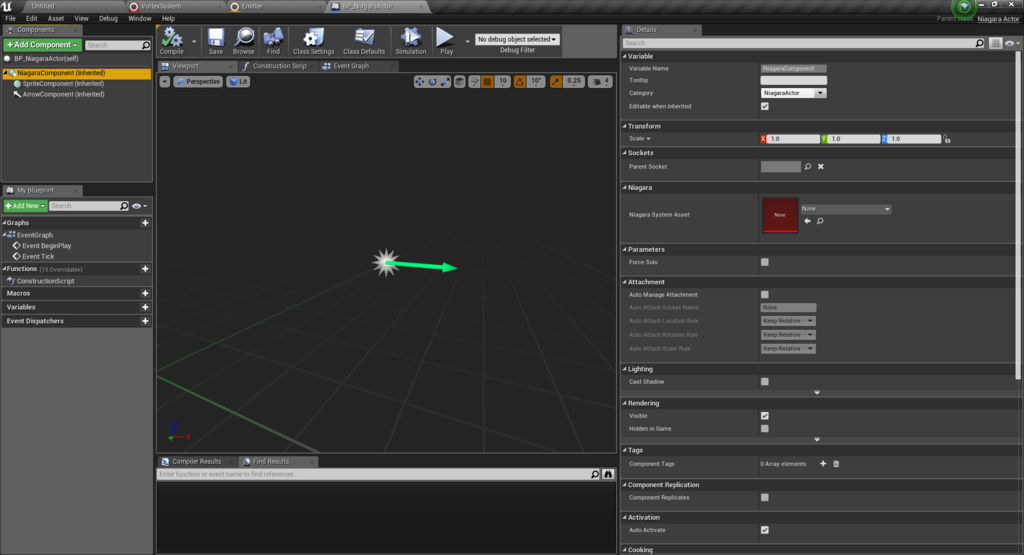Open Class Settings
Screen dimensions: 1024x555
pyautogui.click(x=313, y=40)
